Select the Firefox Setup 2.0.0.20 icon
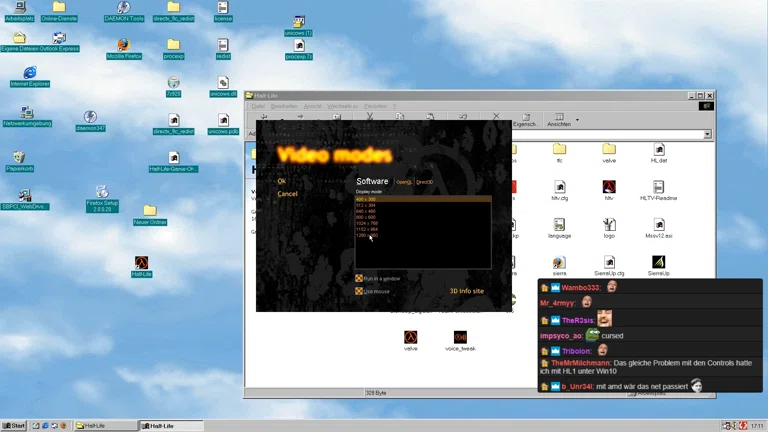Screen dimensions: 768x432 tap(102, 199)
